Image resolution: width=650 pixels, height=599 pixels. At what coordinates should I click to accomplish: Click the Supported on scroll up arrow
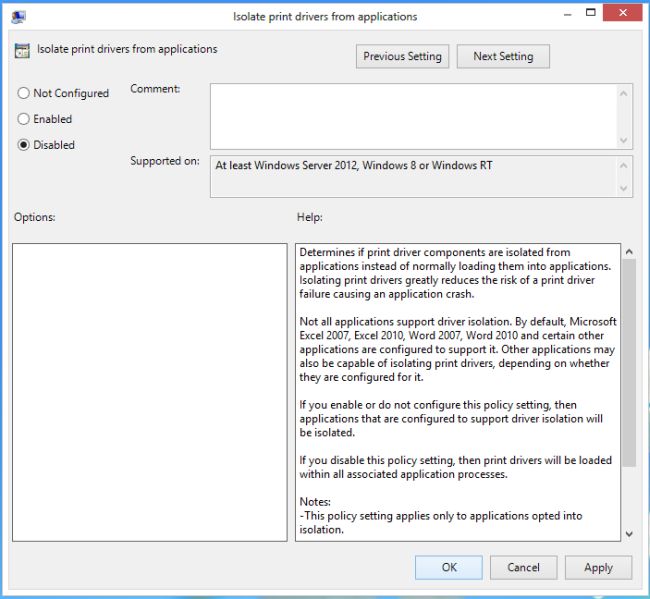[x=623, y=166]
